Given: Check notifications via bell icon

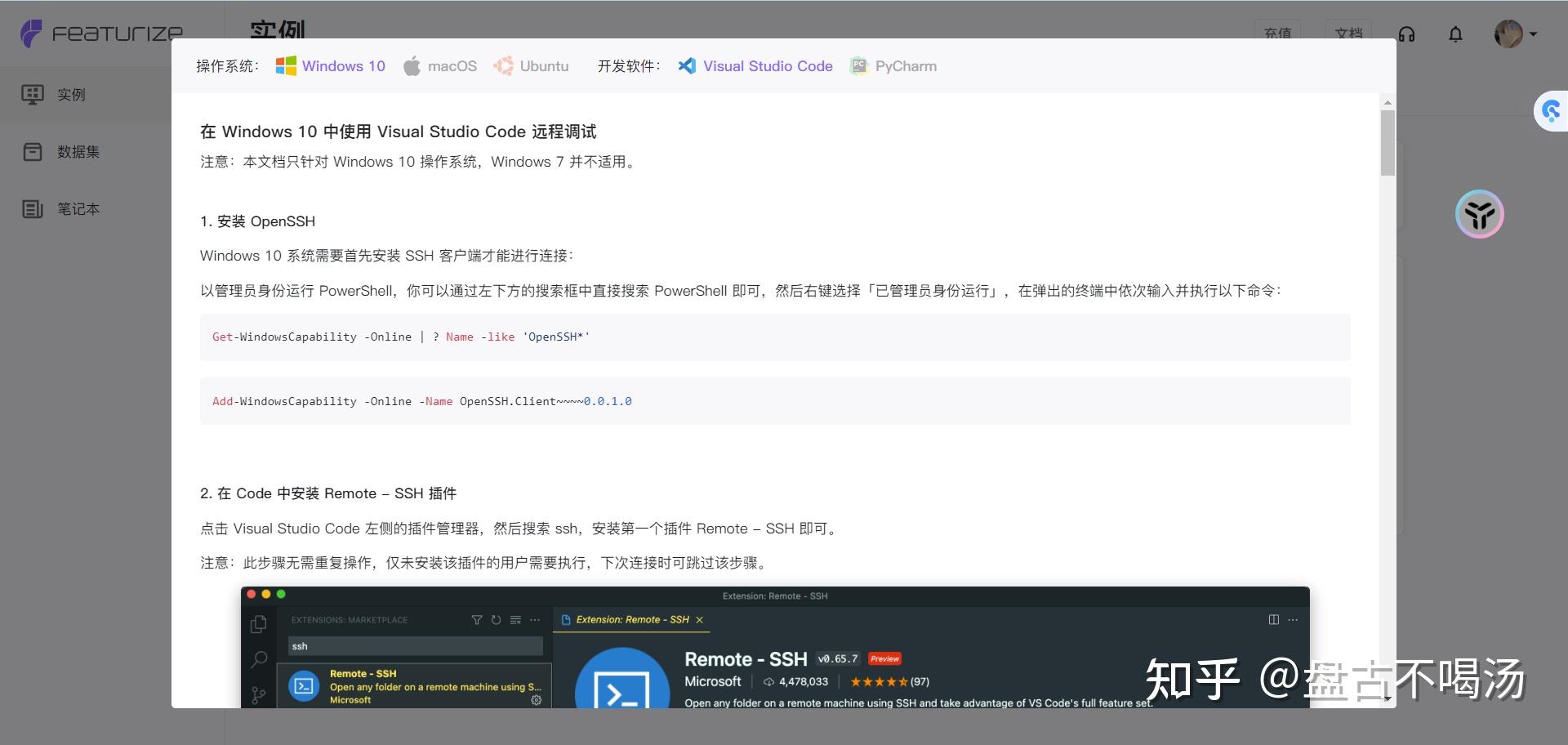Looking at the screenshot, I should pyautogui.click(x=1455, y=34).
